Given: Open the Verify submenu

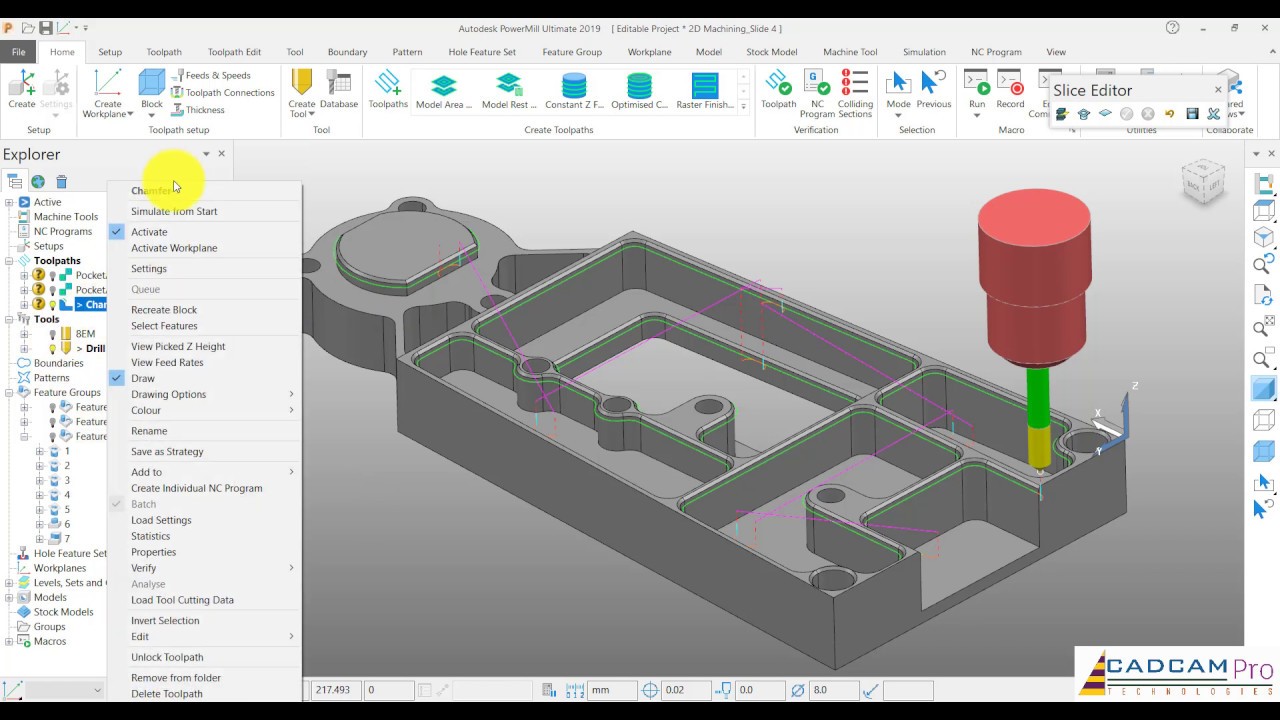Looking at the screenshot, I should [x=204, y=568].
